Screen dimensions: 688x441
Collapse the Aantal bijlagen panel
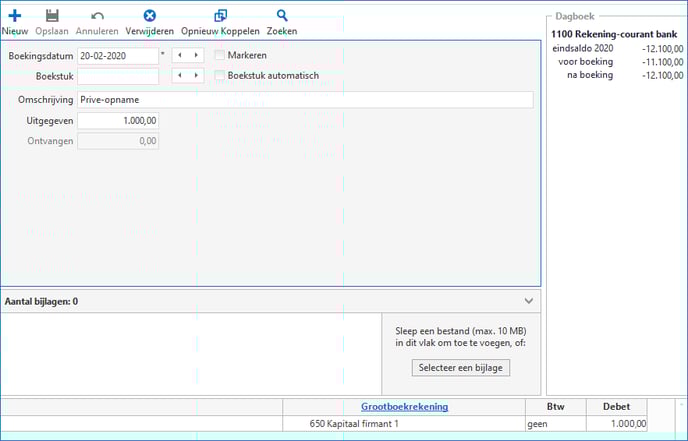tap(529, 300)
